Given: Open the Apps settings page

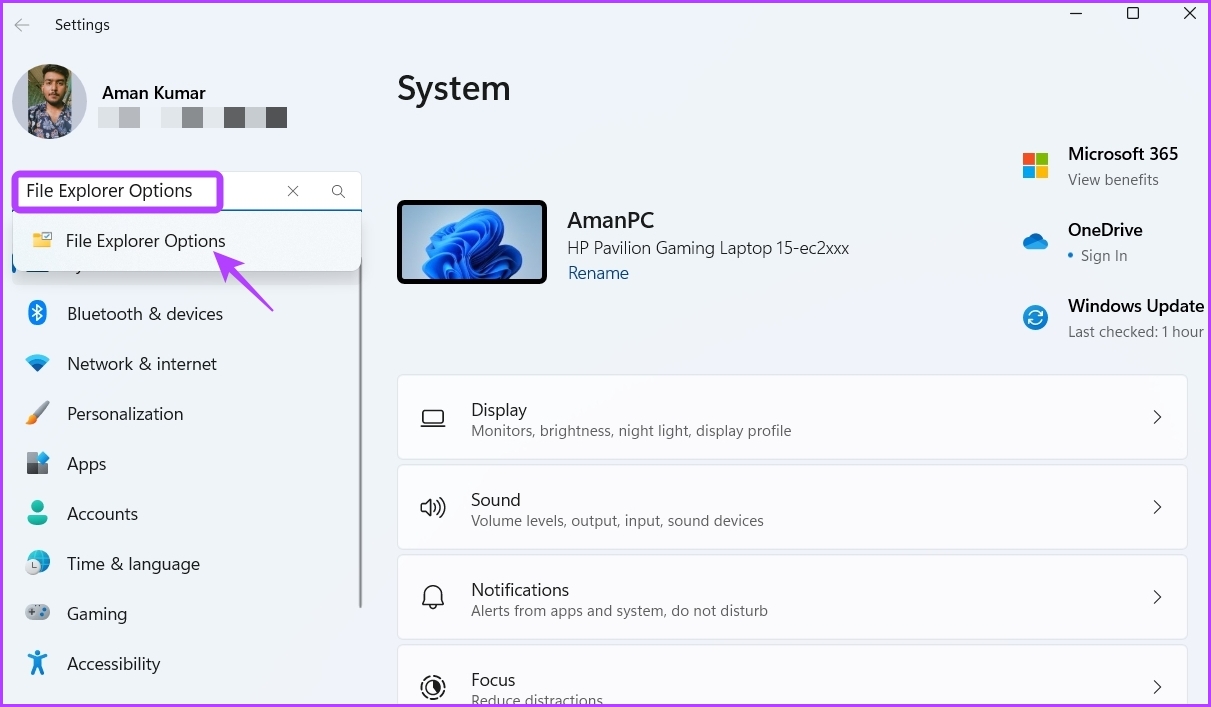Looking at the screenshot, I should [x=86, y=464].
